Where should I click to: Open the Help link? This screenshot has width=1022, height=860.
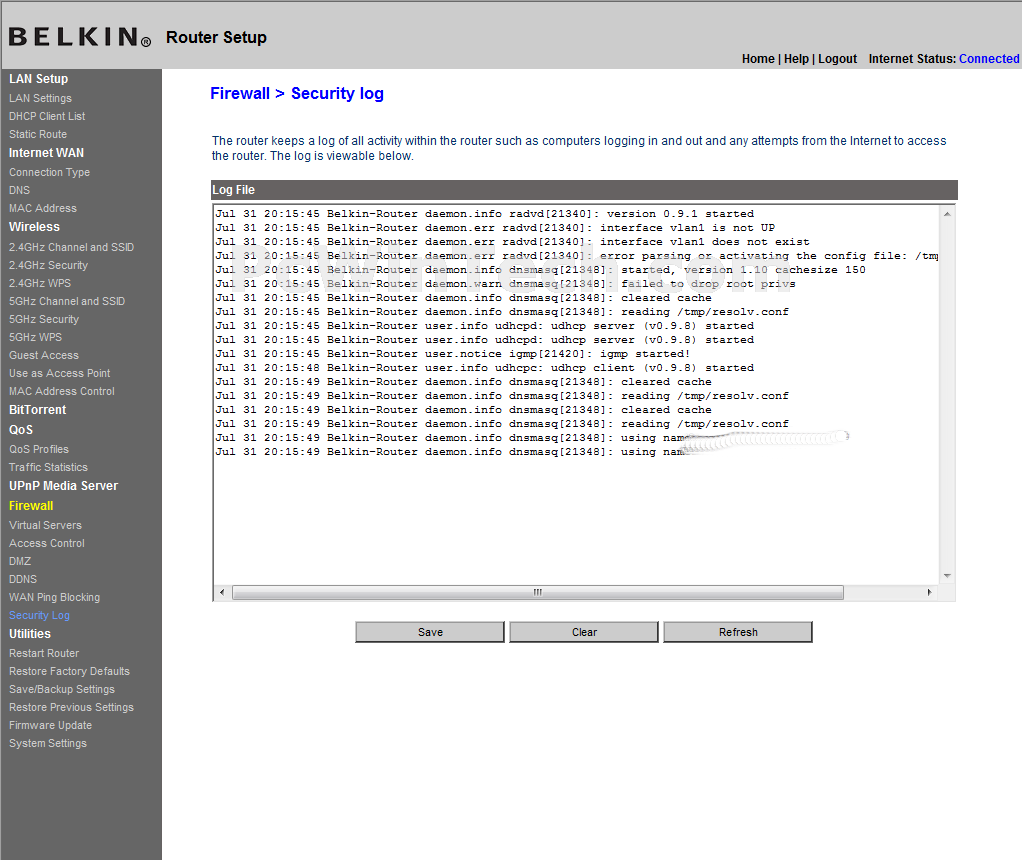(x=796, y=59)
